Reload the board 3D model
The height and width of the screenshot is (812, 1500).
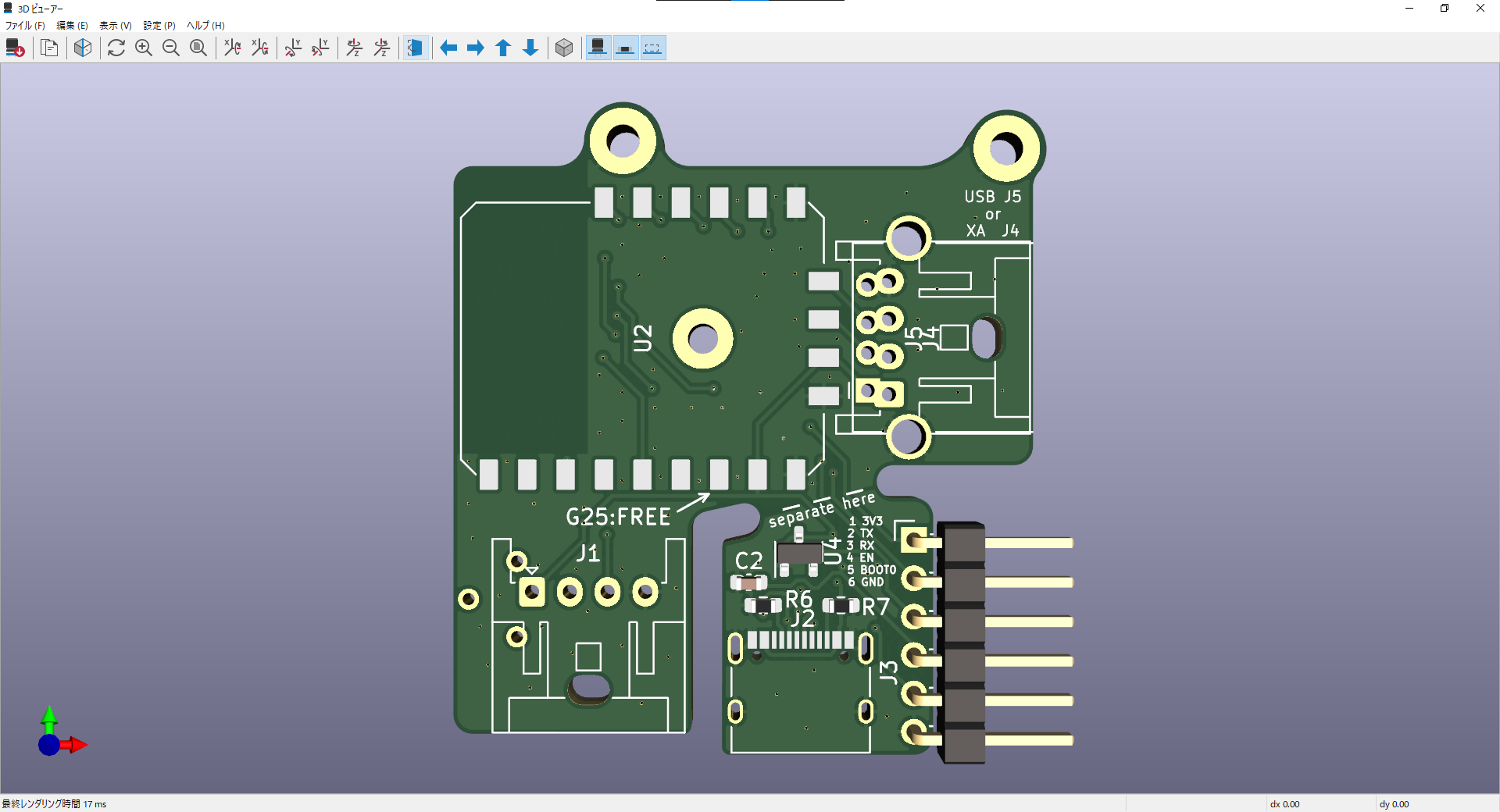point(15,48)
